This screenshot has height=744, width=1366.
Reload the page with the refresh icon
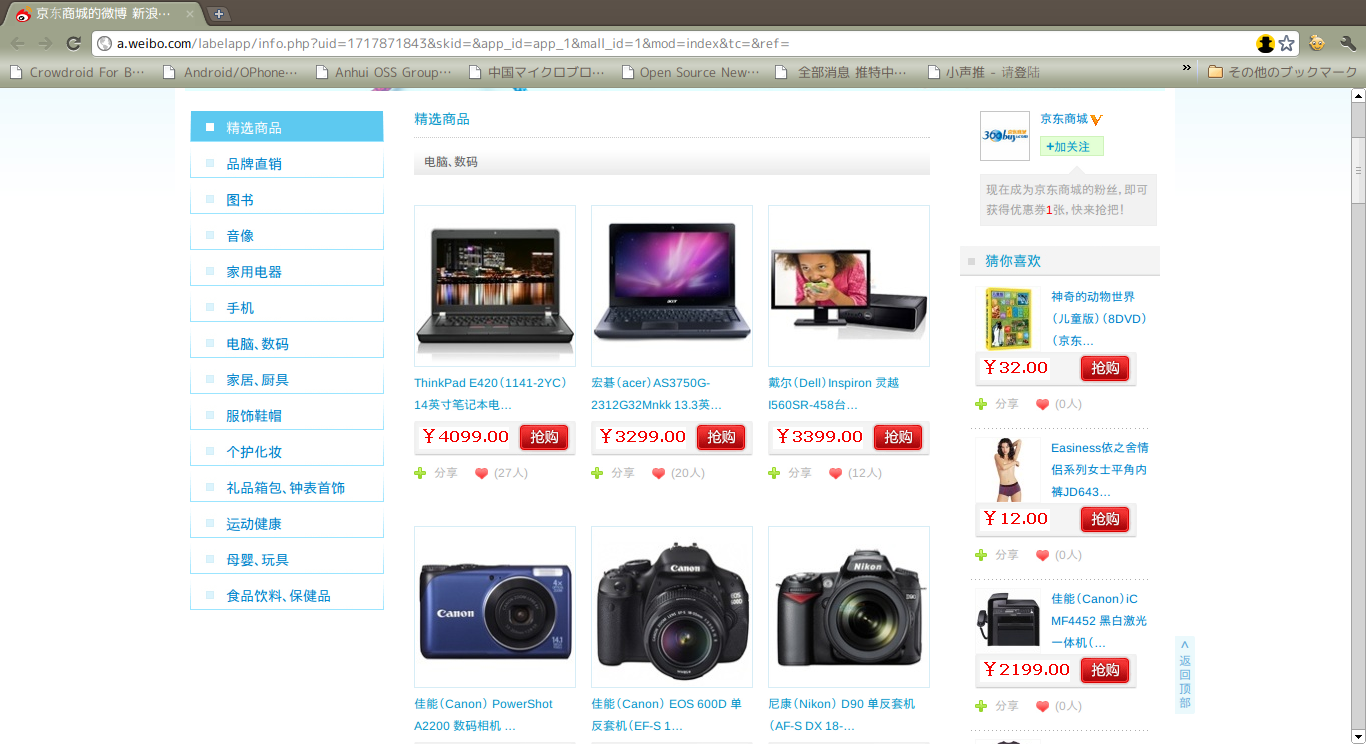click(x=73, y=43)
